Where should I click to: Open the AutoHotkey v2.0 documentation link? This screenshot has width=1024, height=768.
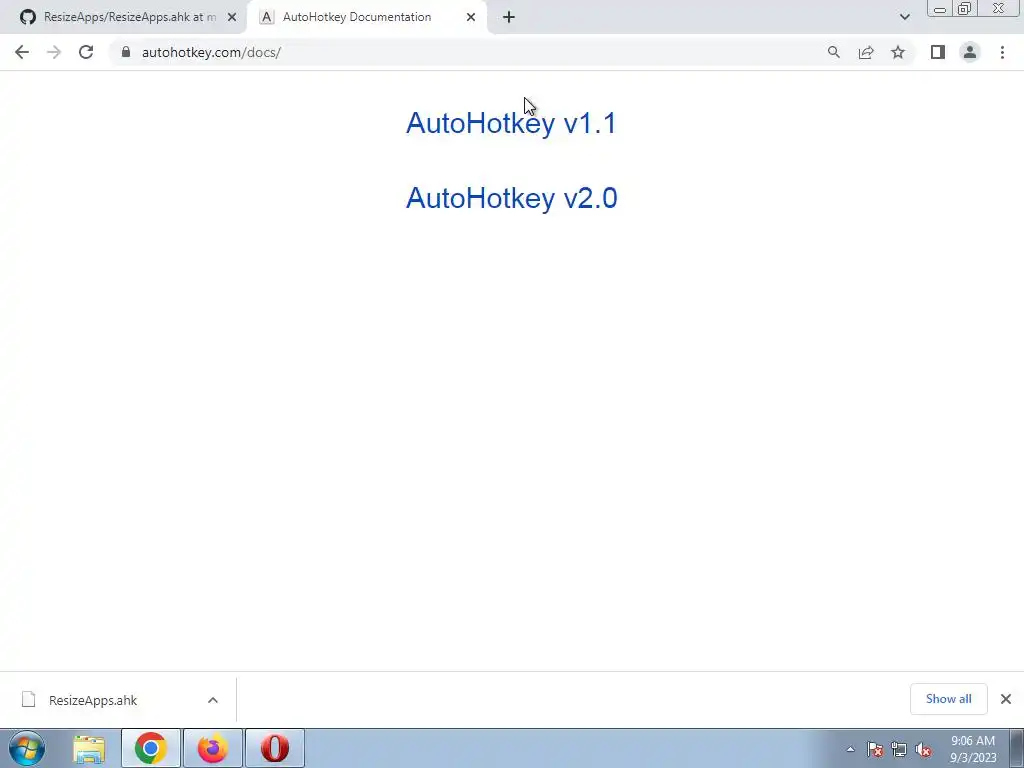coord(511,198)
